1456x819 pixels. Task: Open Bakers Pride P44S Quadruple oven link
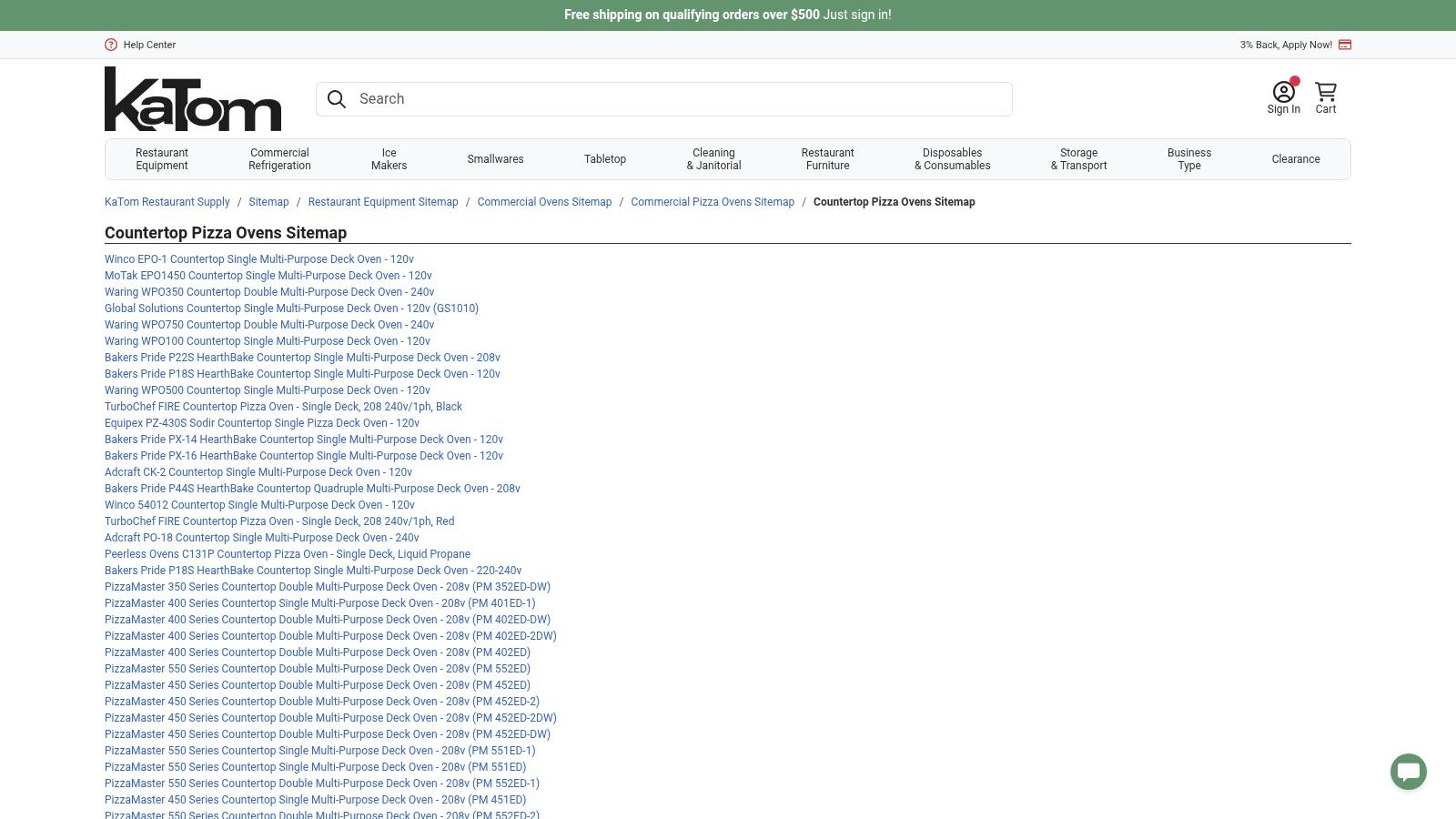[x=312, y=489]
